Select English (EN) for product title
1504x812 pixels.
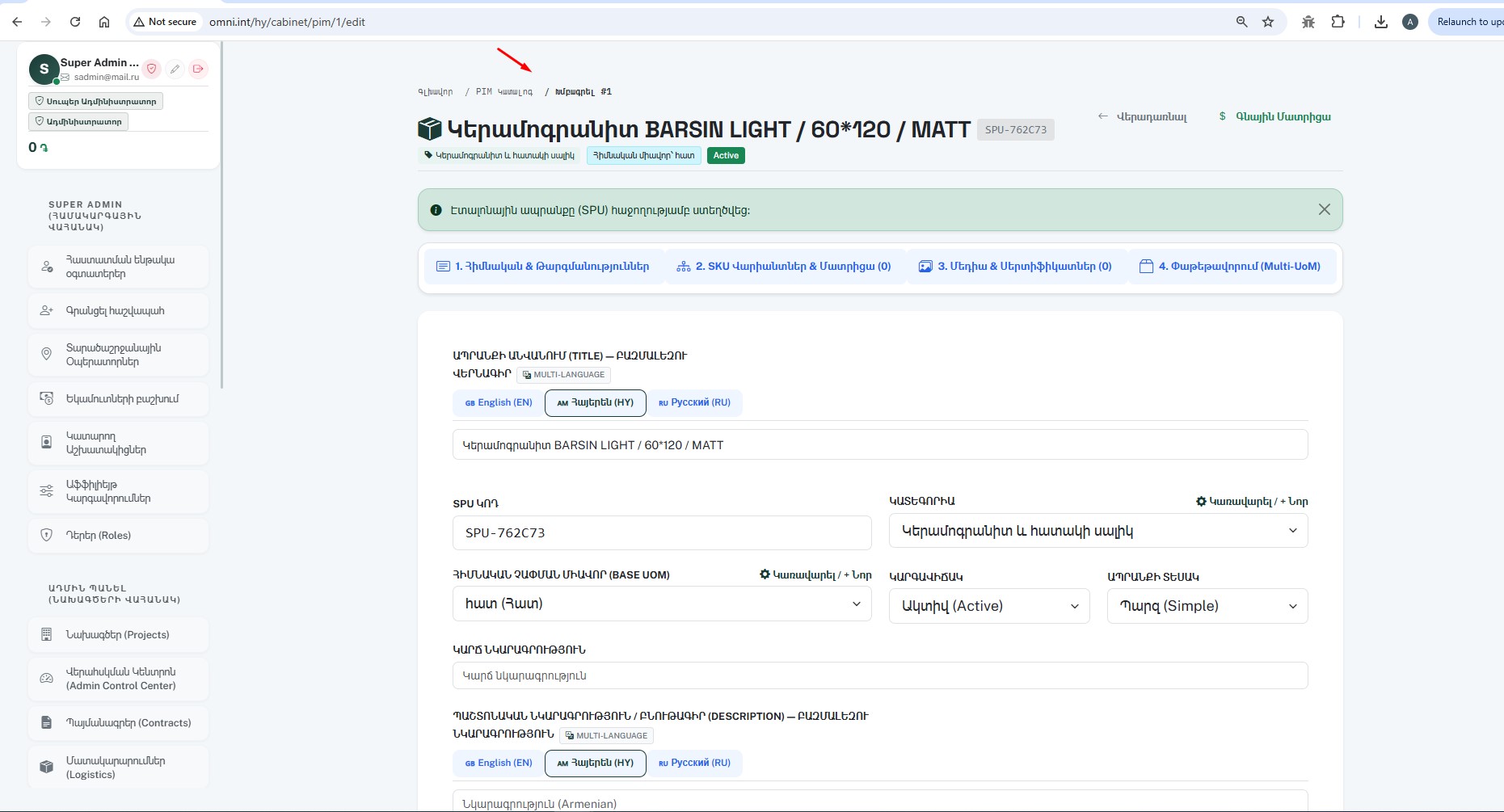pyautogui.click(x=499, y=402)
